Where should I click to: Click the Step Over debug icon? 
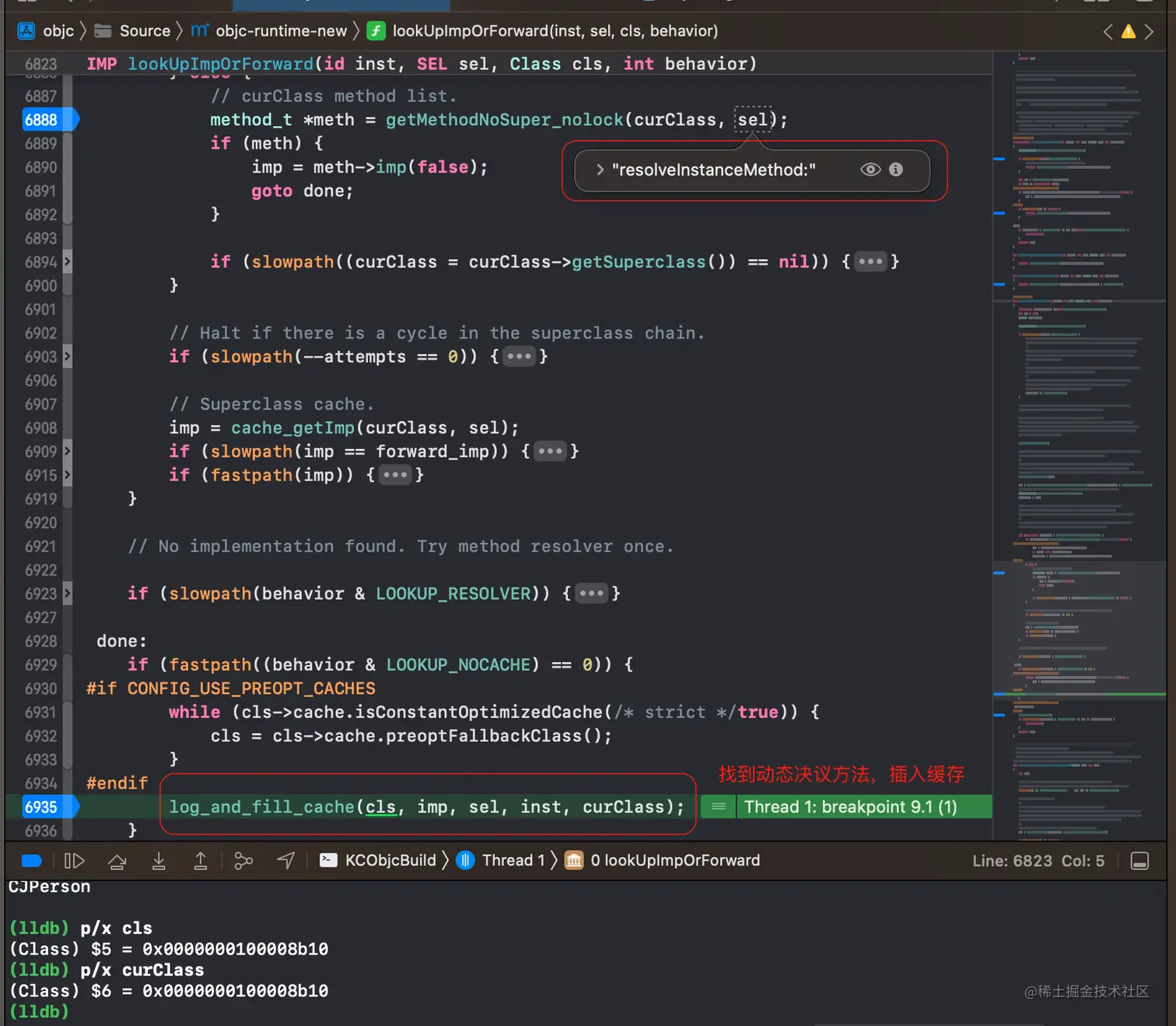[117, 860]
